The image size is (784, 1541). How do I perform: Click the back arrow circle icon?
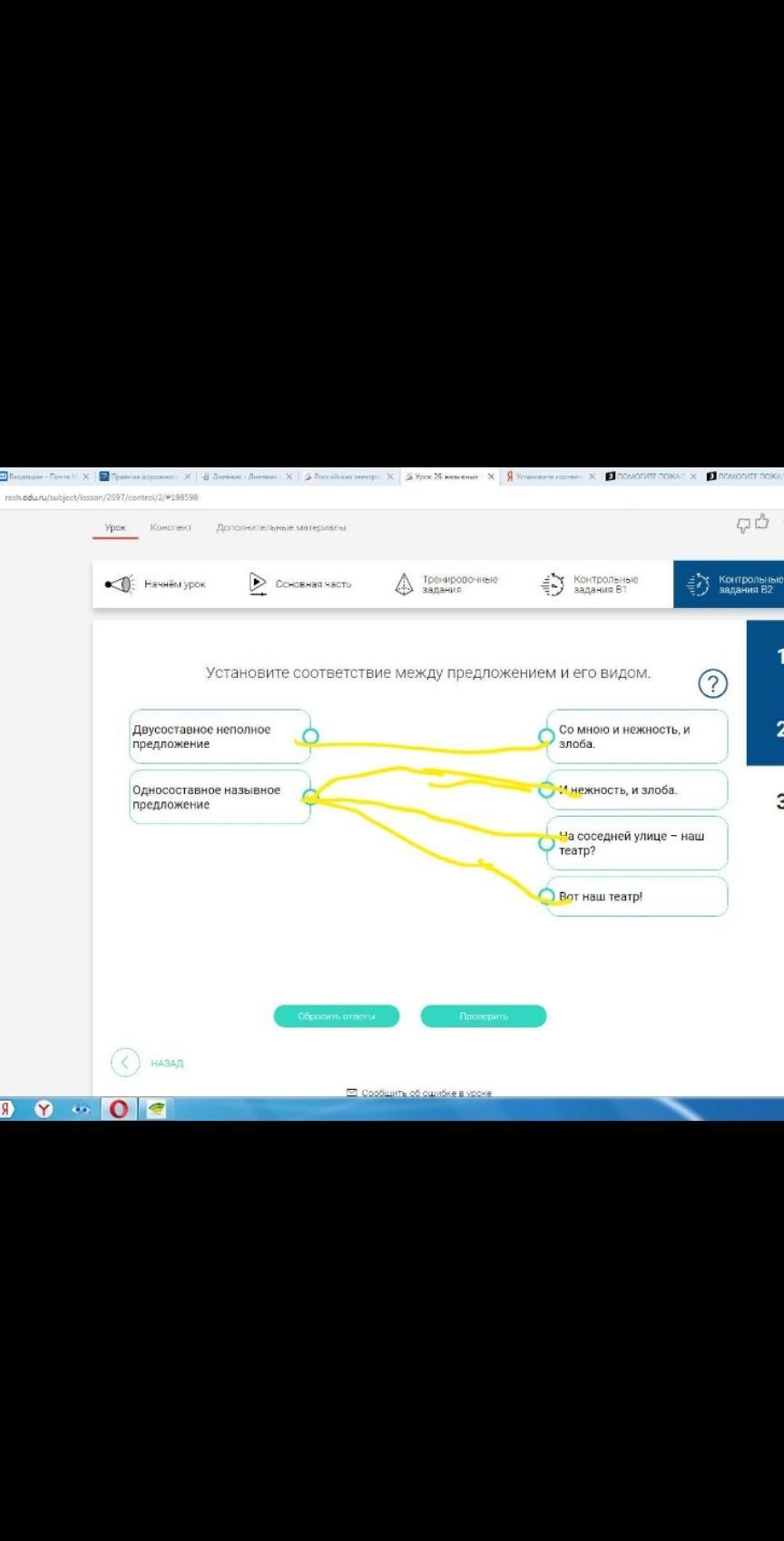pyautogui.click(x=125, y=1063)
